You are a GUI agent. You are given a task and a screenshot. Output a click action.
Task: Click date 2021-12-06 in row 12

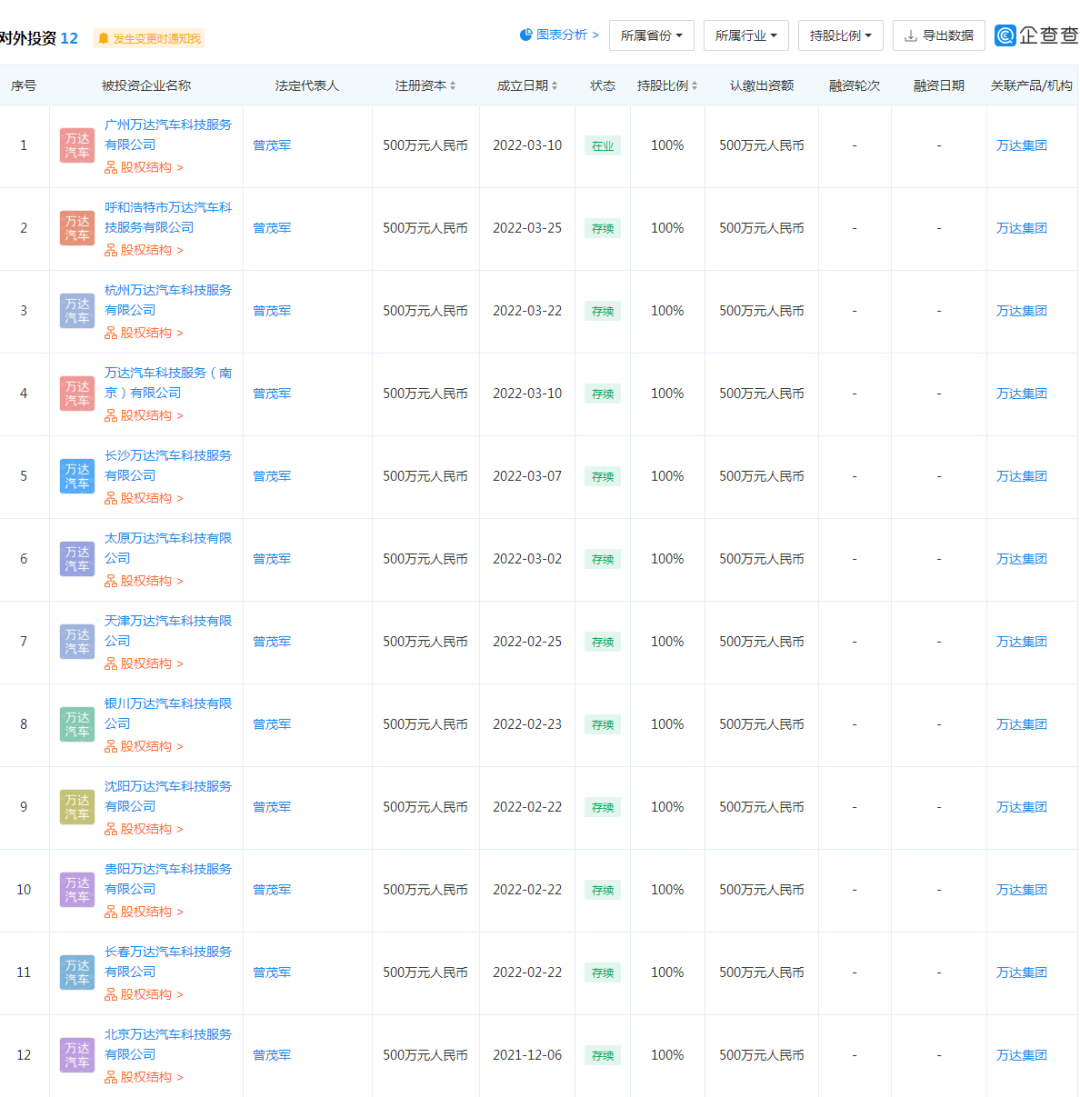click(x=527, y=1055)
